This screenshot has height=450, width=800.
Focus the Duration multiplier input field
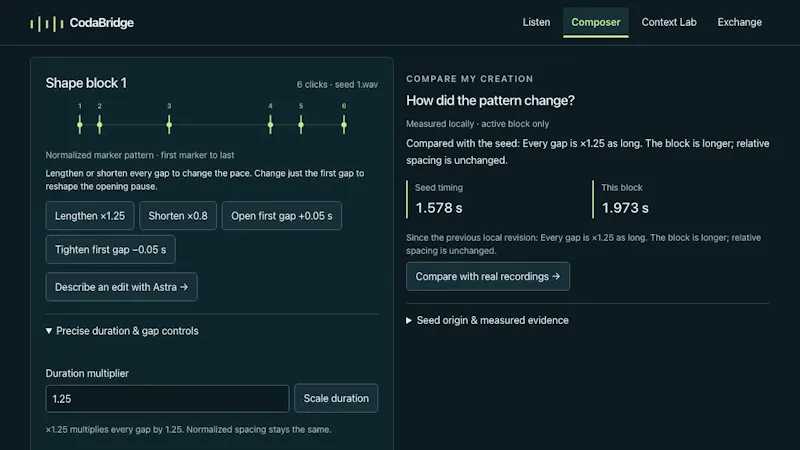(167, 398)
